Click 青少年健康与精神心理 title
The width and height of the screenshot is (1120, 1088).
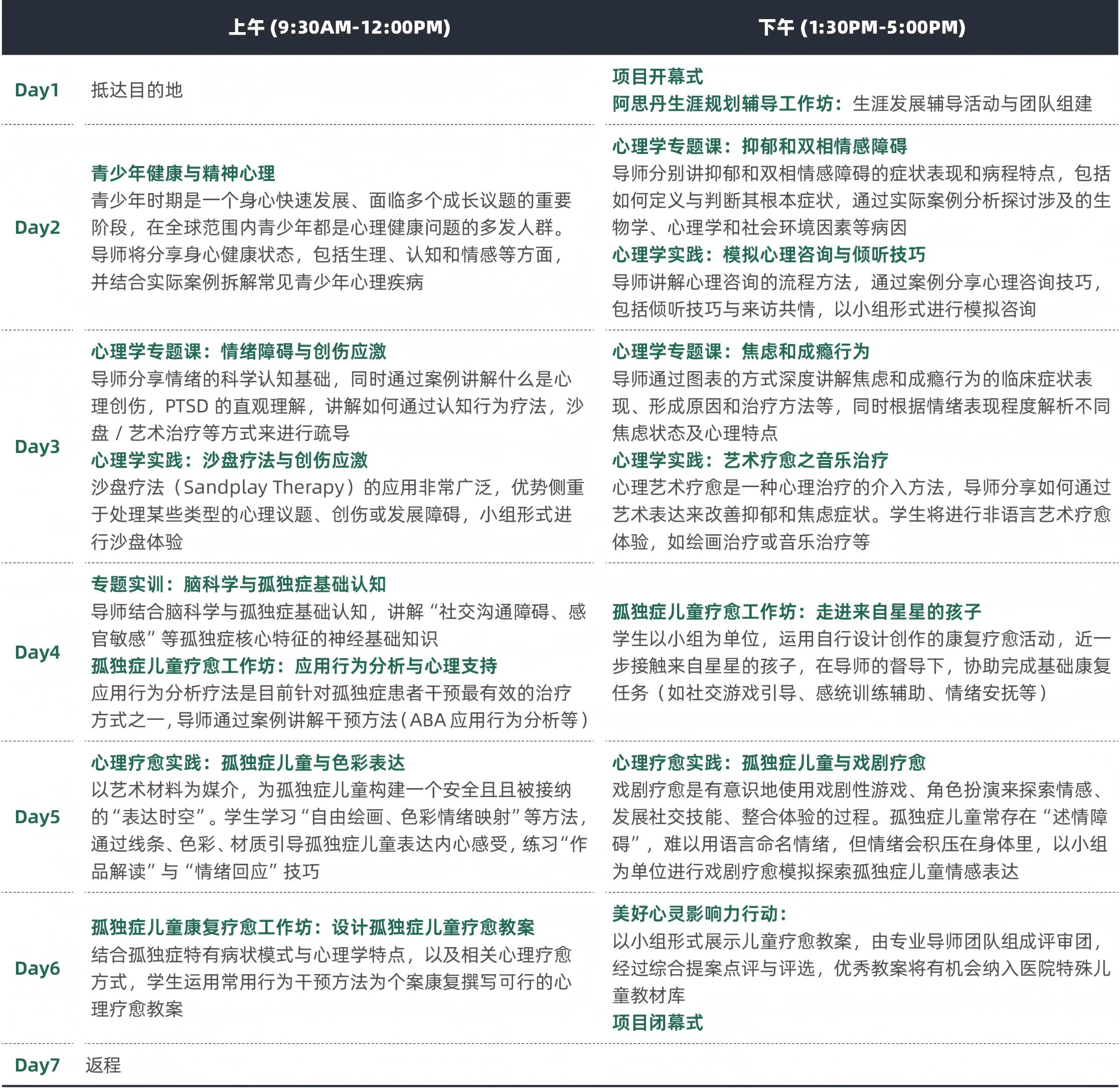point(183,173)
